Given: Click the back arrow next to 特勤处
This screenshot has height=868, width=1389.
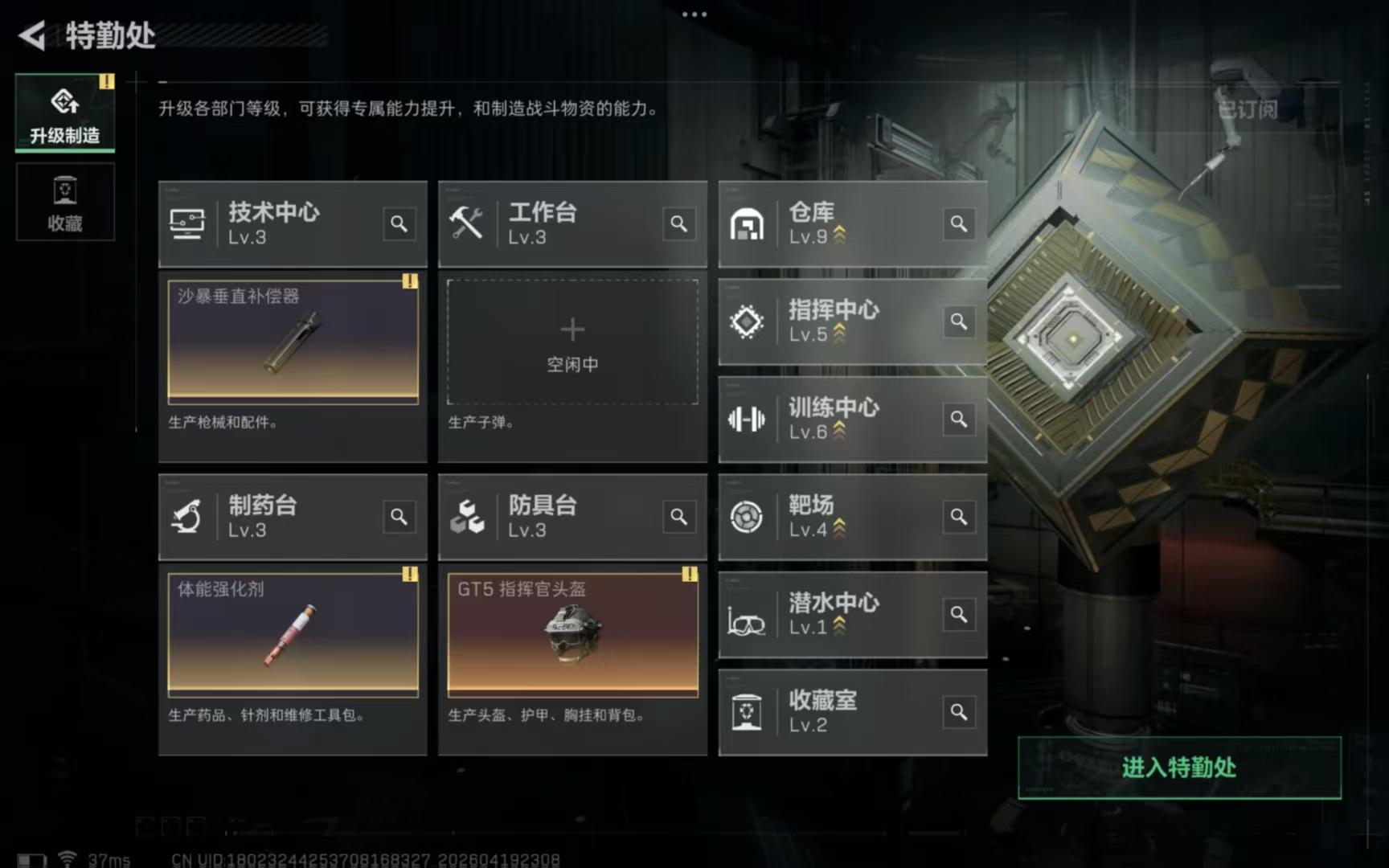Looking at the screenshot, I should [32, 35].
